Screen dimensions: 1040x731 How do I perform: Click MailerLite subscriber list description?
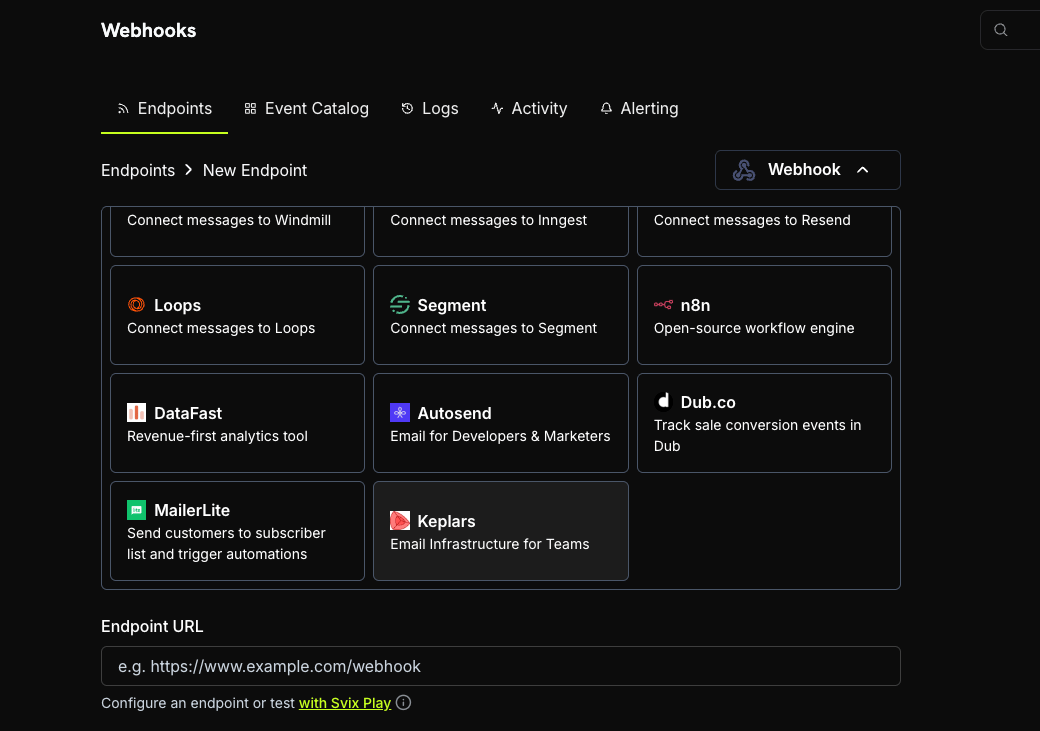pyautogui.click(x=226, y=543)
